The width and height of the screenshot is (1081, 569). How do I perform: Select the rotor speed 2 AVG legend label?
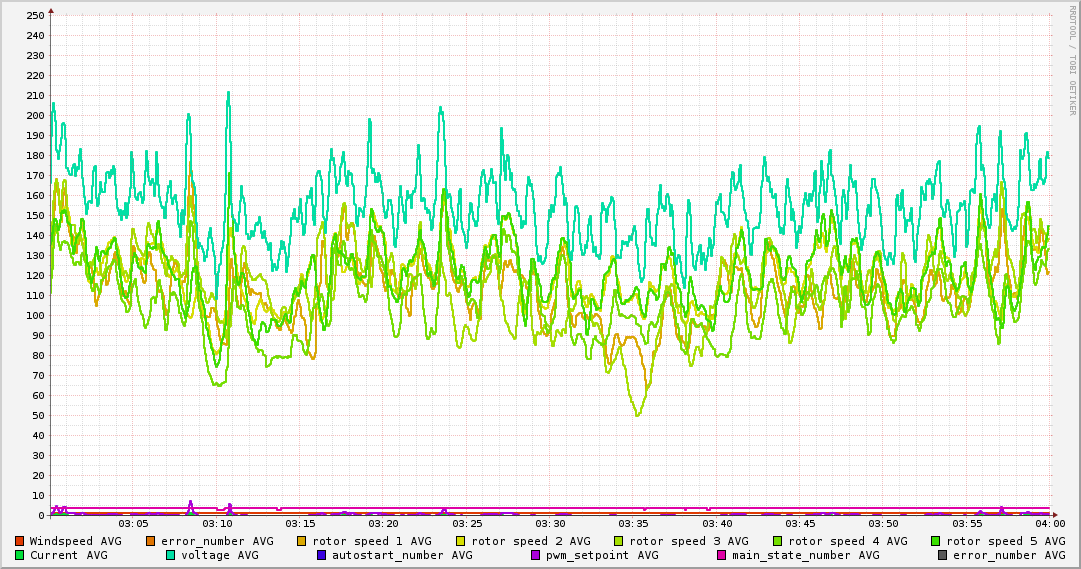[x=530, y=541]
